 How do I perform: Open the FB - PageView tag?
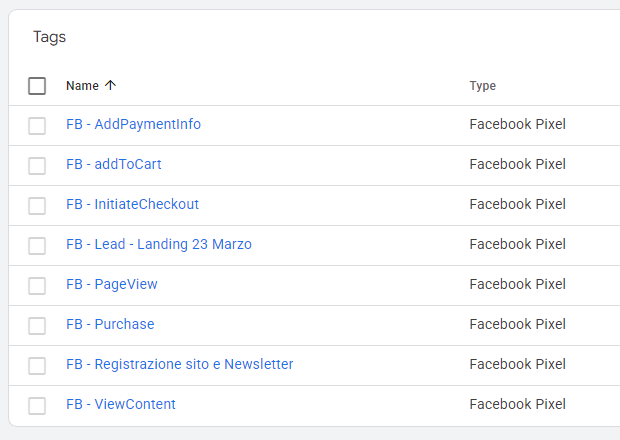click(112, 284)
